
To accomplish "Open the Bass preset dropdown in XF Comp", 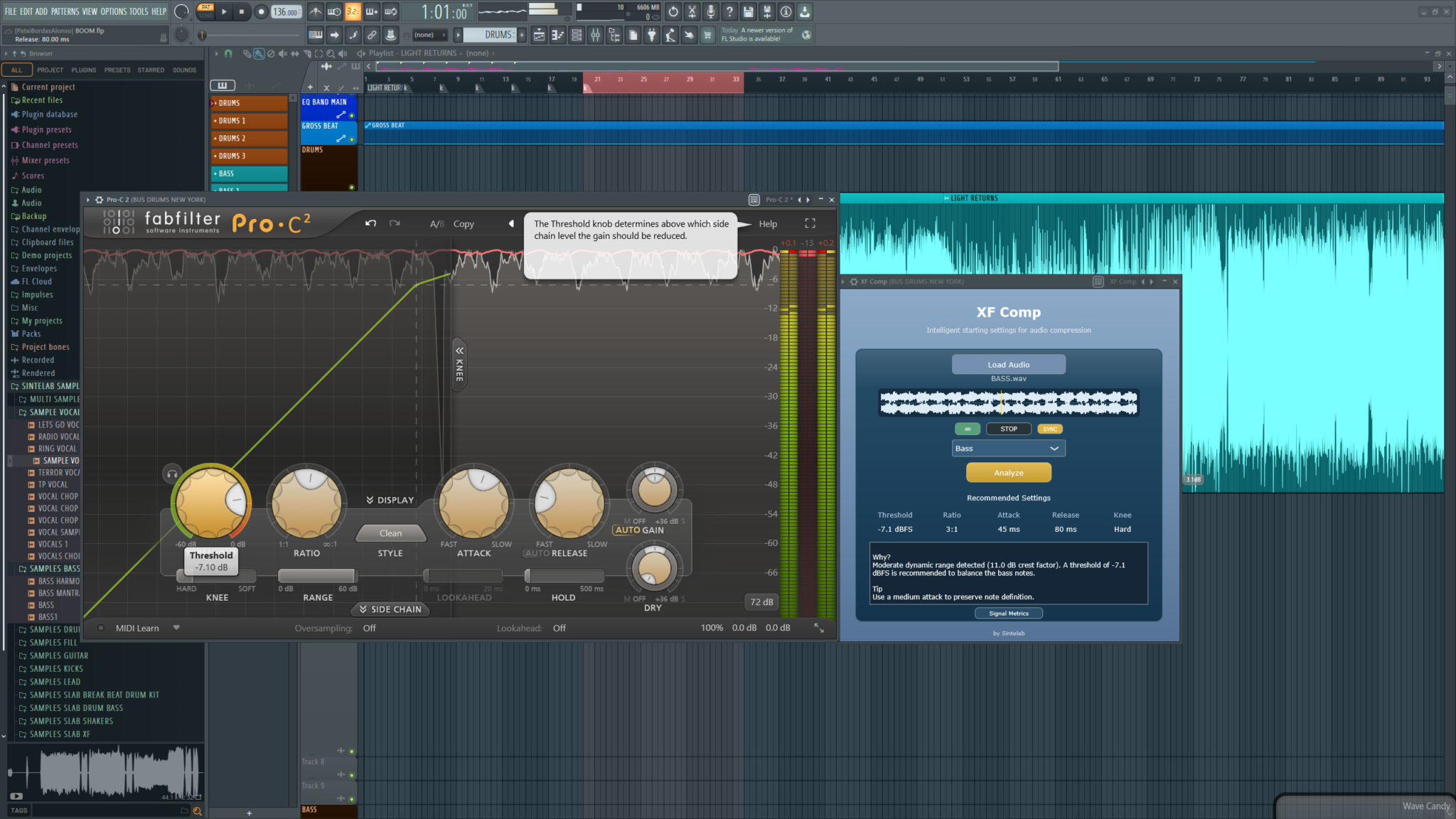I will point(1008,449).
